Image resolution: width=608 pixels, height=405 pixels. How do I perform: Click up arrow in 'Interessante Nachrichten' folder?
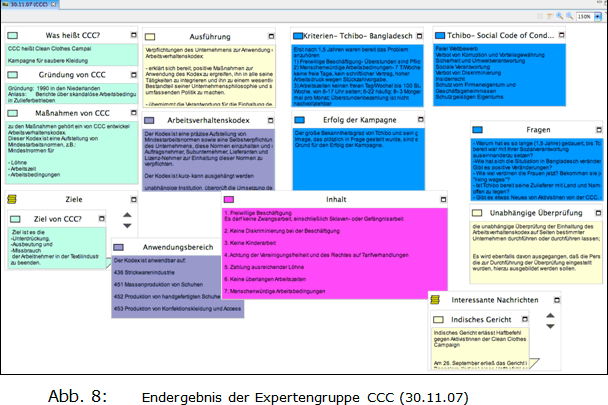550,315
